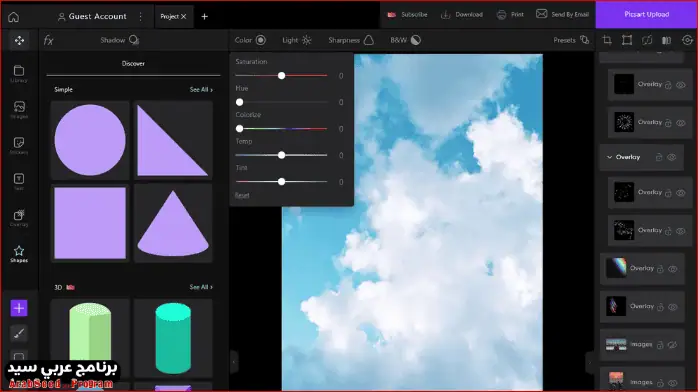Insert the purple cone shape
This screenshot has height=392, width=698.
[x=173, y=223]
